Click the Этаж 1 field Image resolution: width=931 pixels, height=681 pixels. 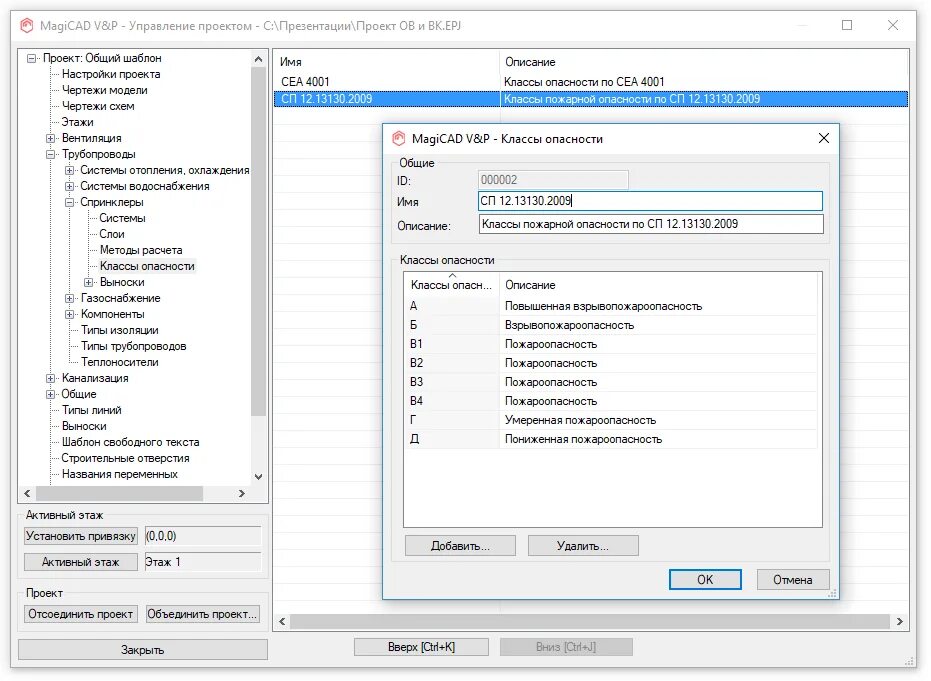click(202, 562)
